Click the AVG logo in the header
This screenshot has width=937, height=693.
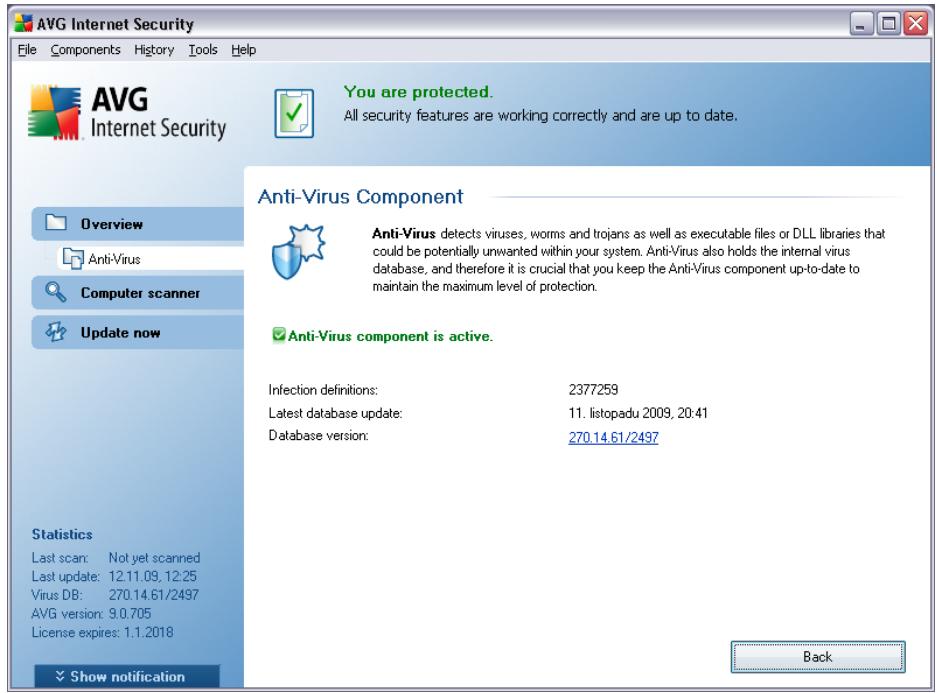(x=127, y=114)
